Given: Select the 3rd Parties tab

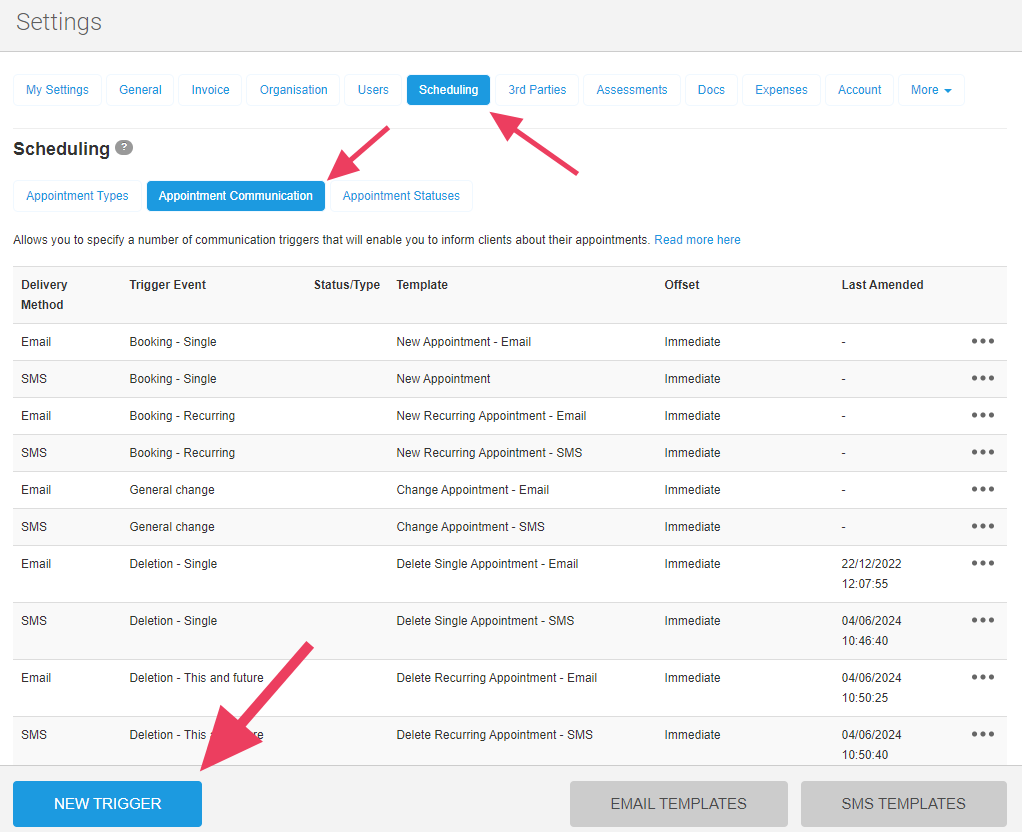Looking at the screenshot, I should [x=537, y=90].
